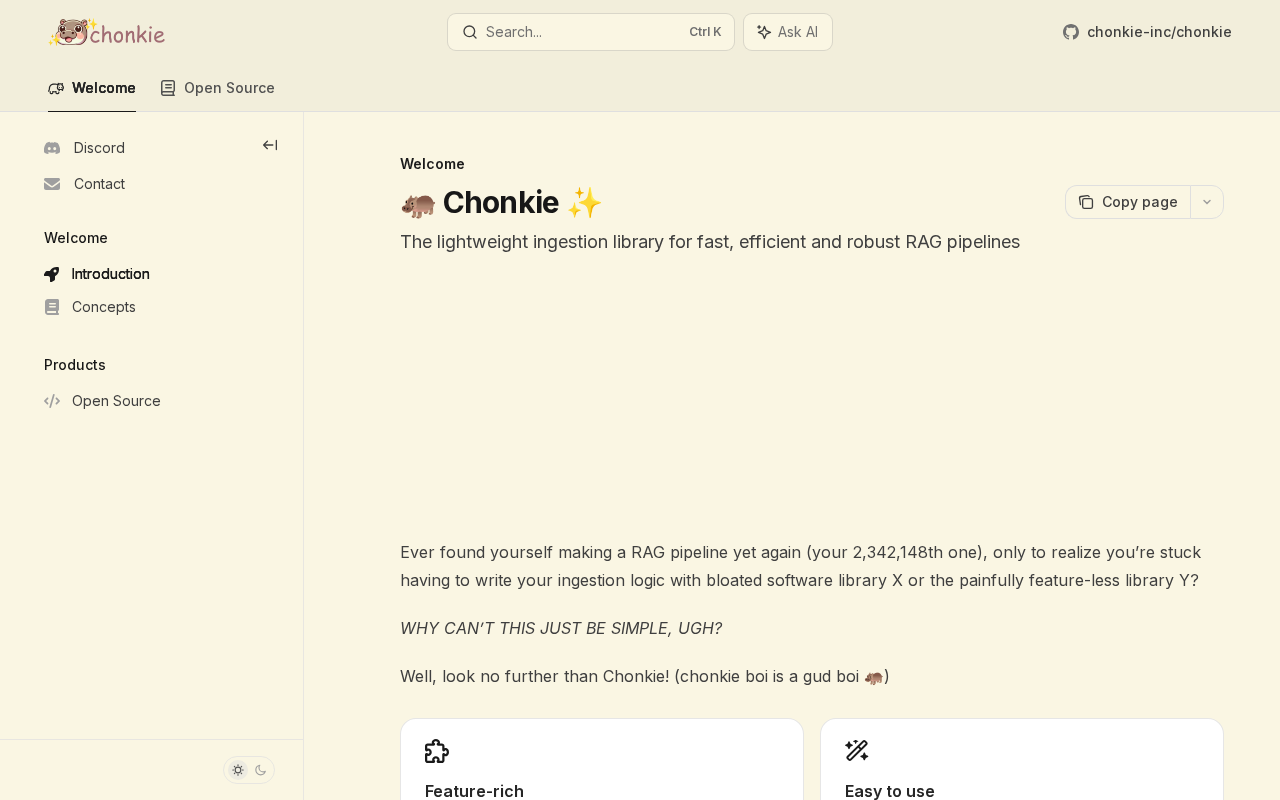Click the Contact envelope icon
The image size is (1280, 800).
52,184
